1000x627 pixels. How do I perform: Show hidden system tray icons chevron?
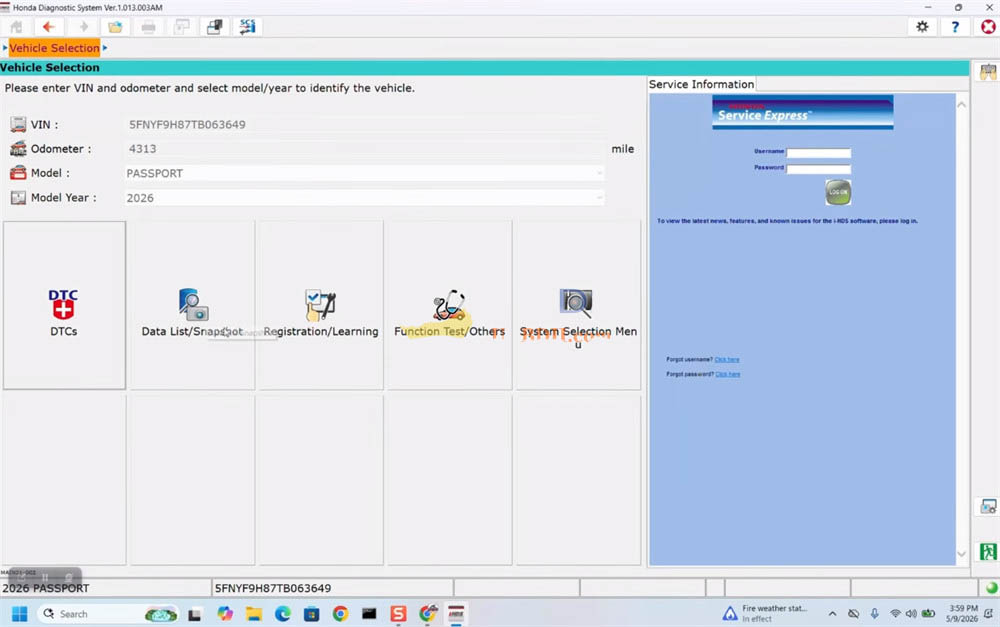832,614
